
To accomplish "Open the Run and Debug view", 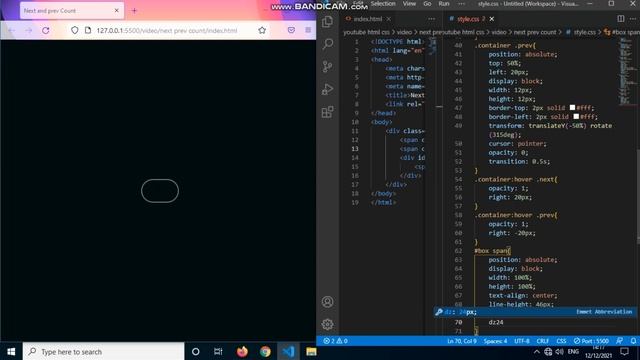I will 327,89.
